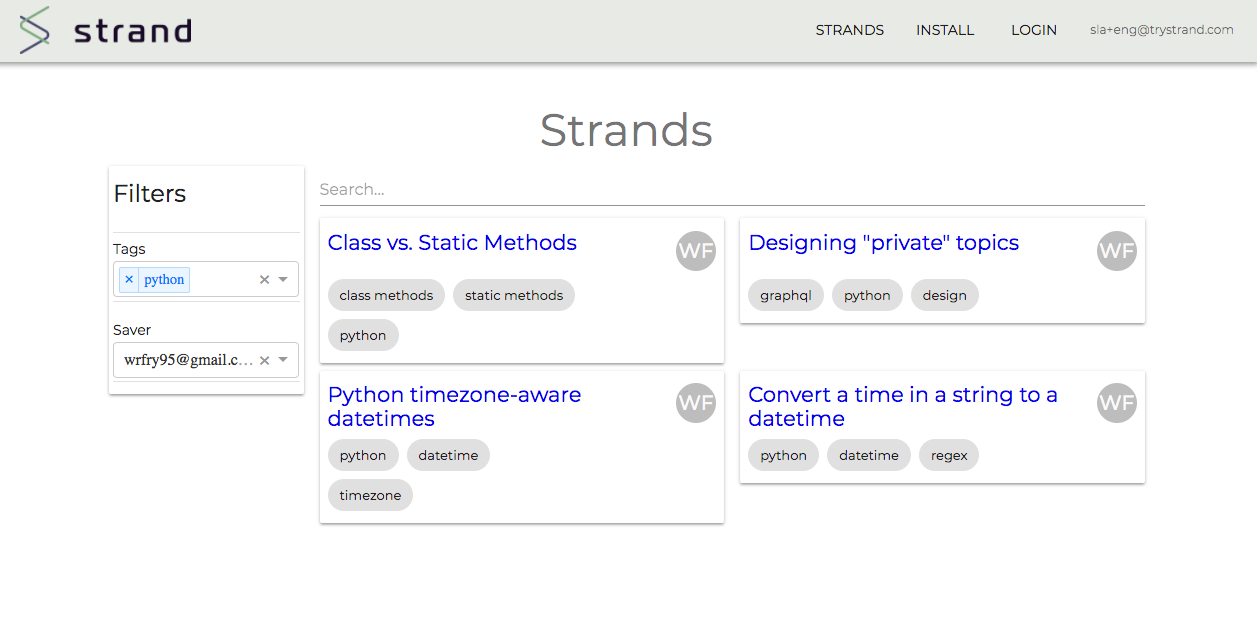Focus the Search strands input field
Viewport: 1257px width, 619px height.
(x=731, y=190)
